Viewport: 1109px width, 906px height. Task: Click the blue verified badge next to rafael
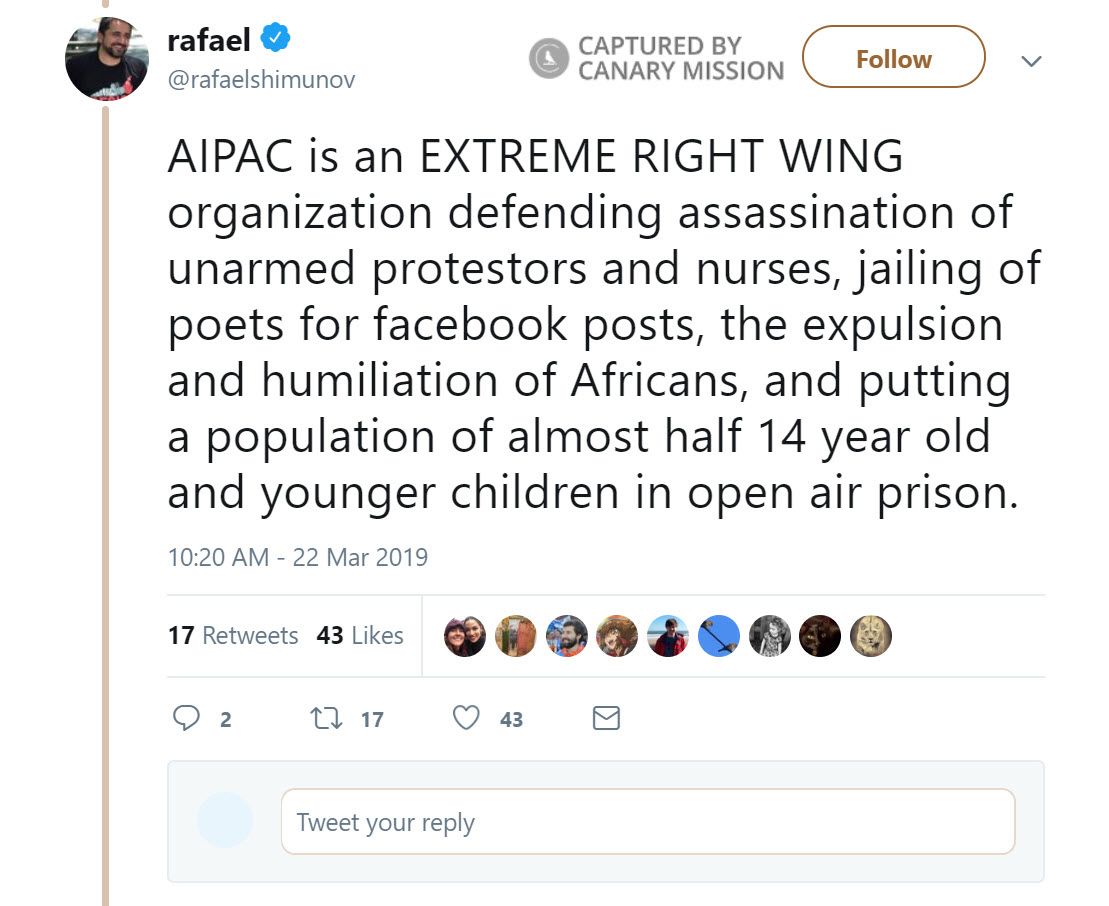(270, 40)
